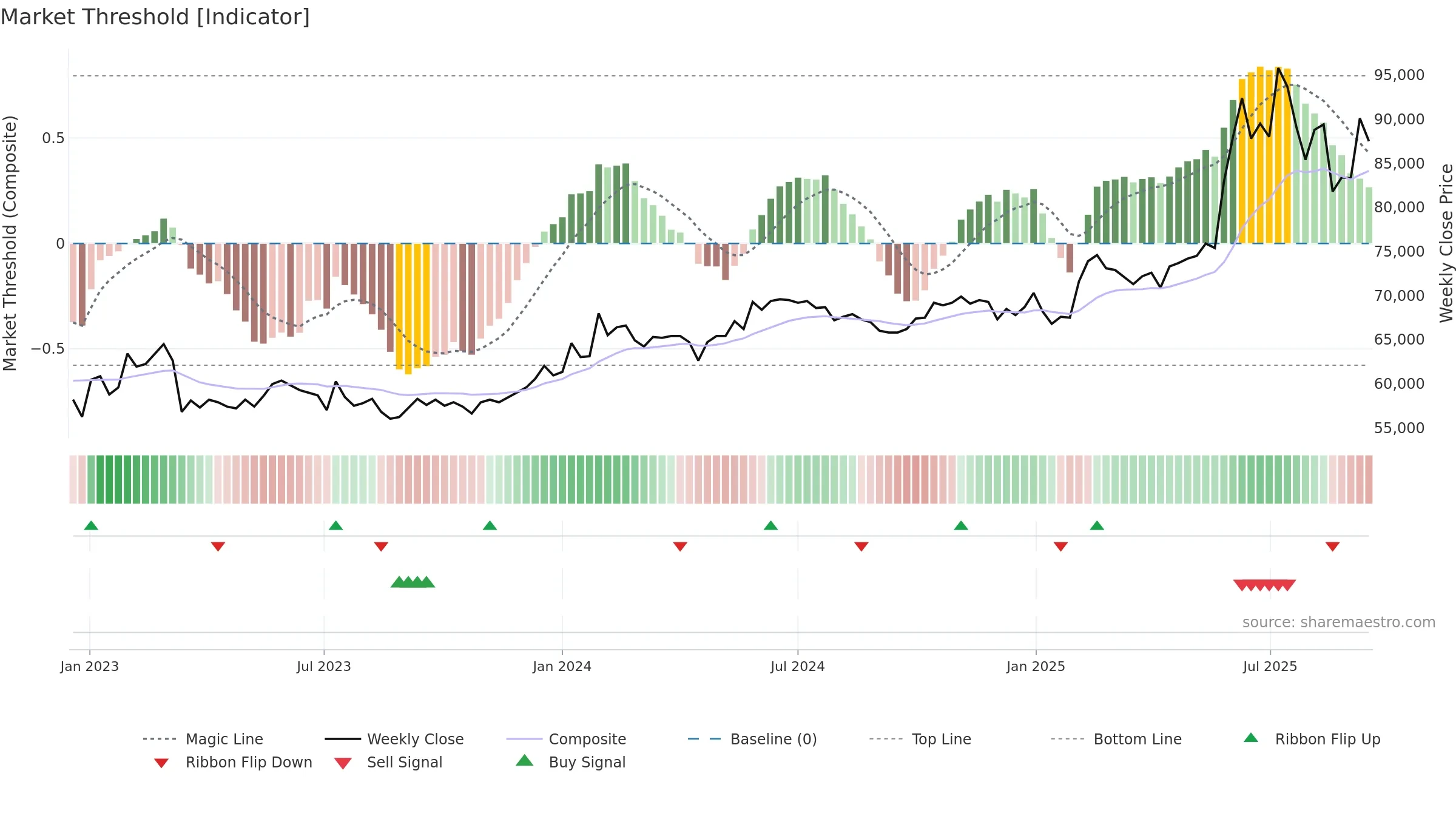
Task: Click the 80,000 price axis label
Action: click(1399, 207)
